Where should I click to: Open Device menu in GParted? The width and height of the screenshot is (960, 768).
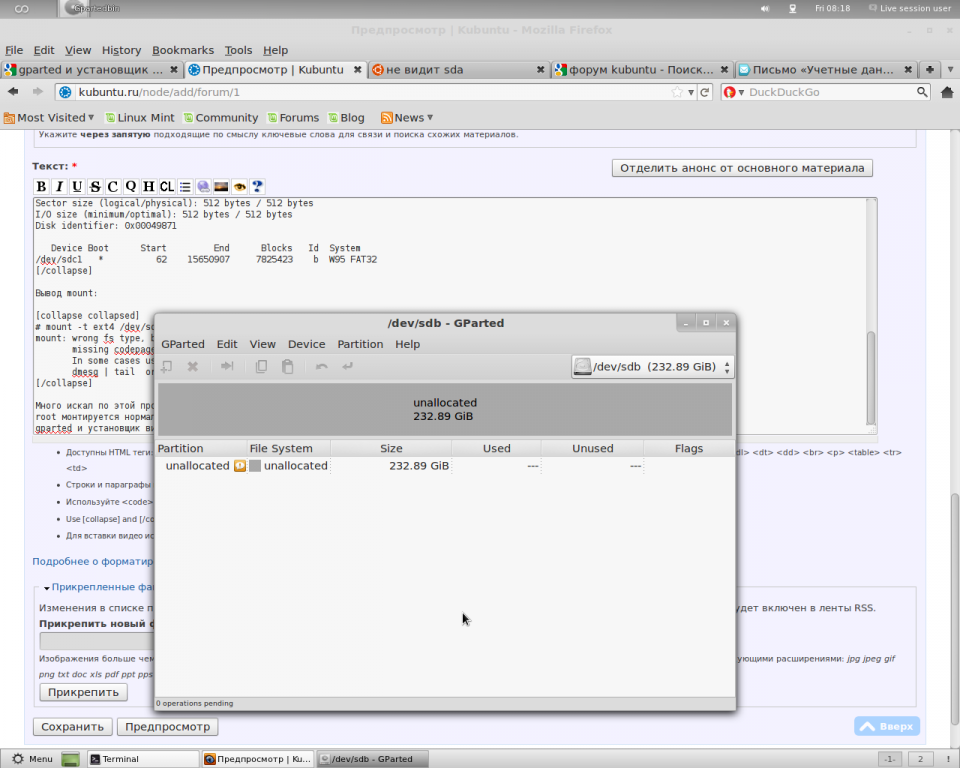[x=306, y=344]
